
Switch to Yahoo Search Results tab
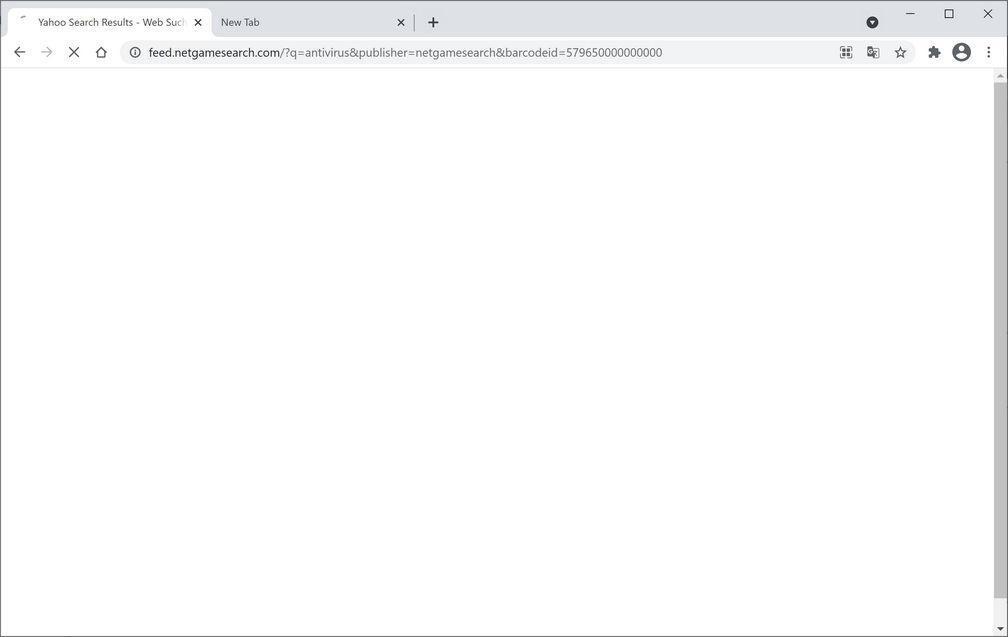[110, 22]
